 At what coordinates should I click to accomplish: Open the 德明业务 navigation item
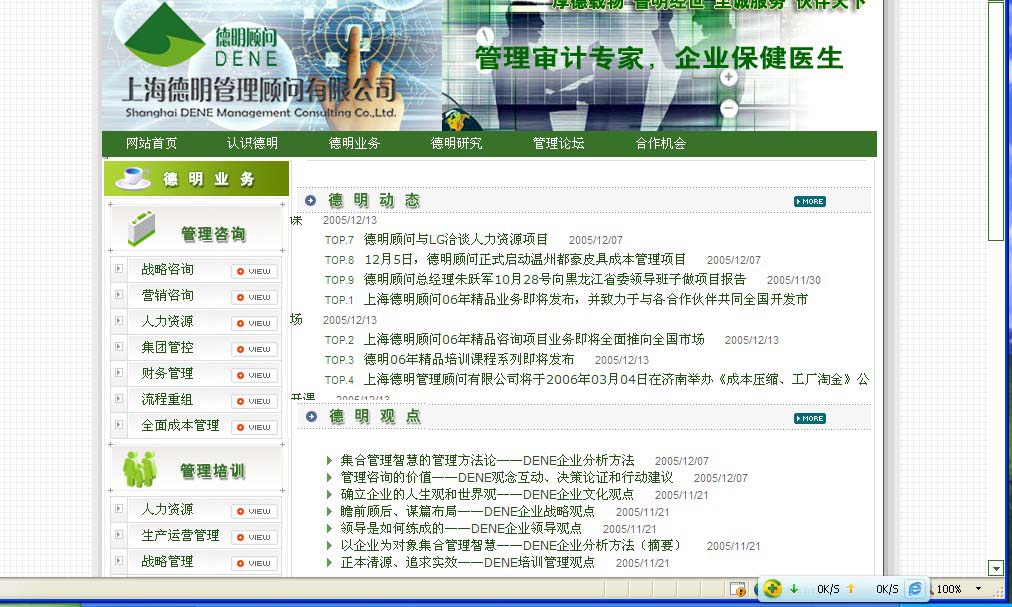(x=354, y=143)
